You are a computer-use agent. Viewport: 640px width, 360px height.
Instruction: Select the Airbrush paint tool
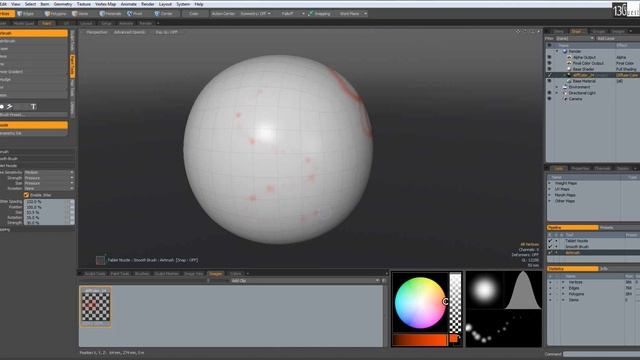coord(33,33)
